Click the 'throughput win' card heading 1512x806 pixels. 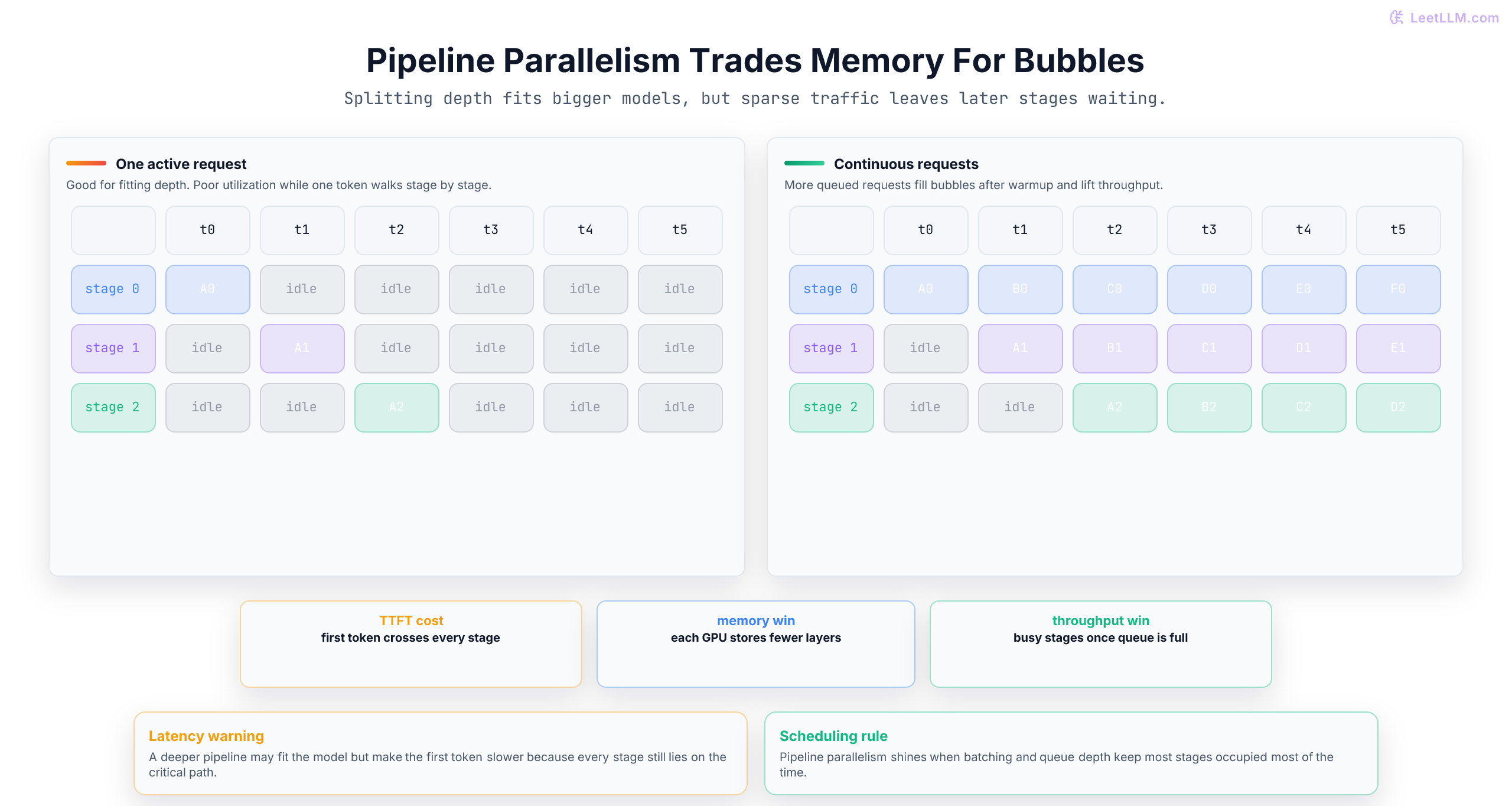pyautogui.click(x=1101, y=620)
